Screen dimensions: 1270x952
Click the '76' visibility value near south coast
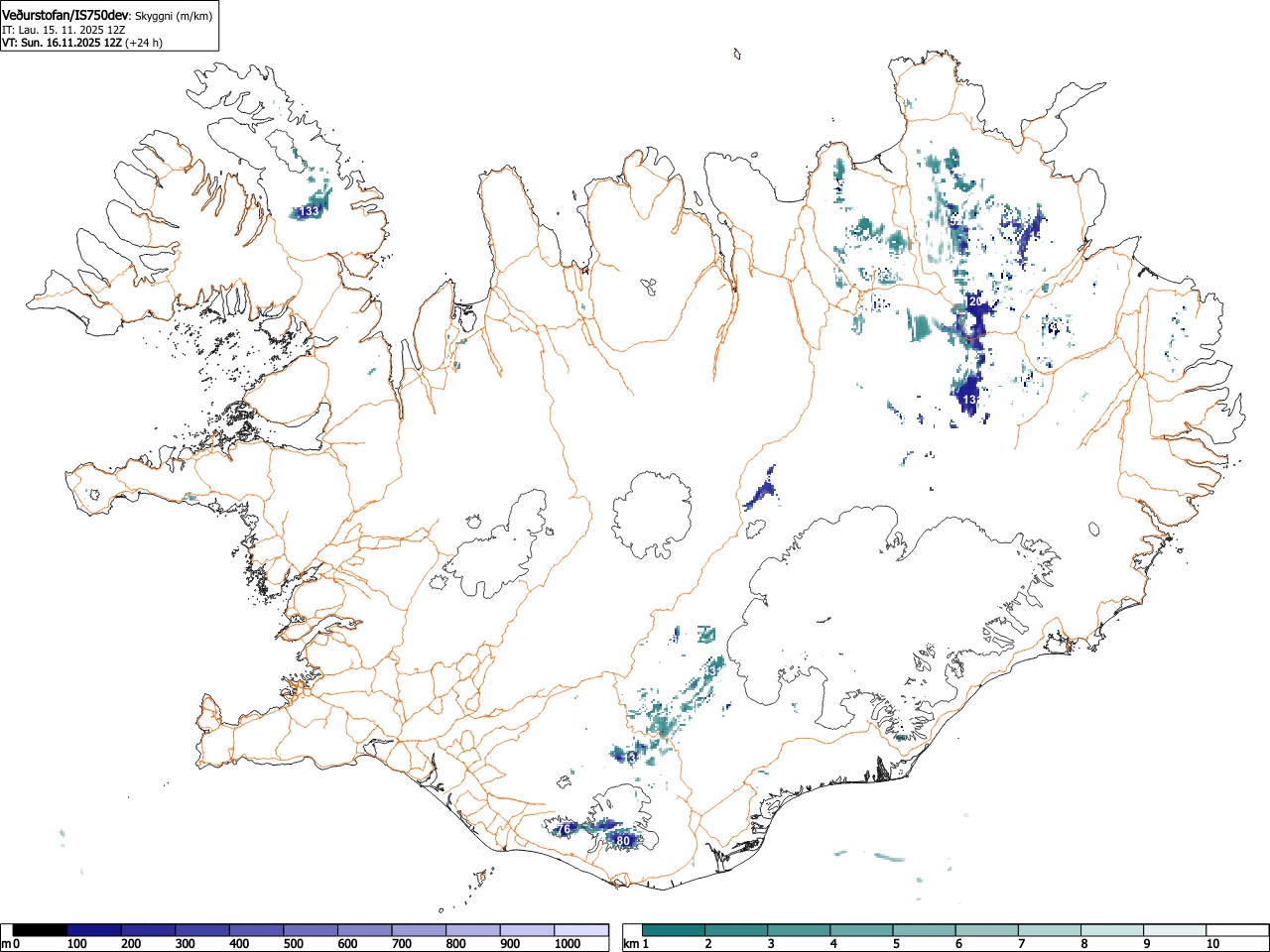click(566, 829)
